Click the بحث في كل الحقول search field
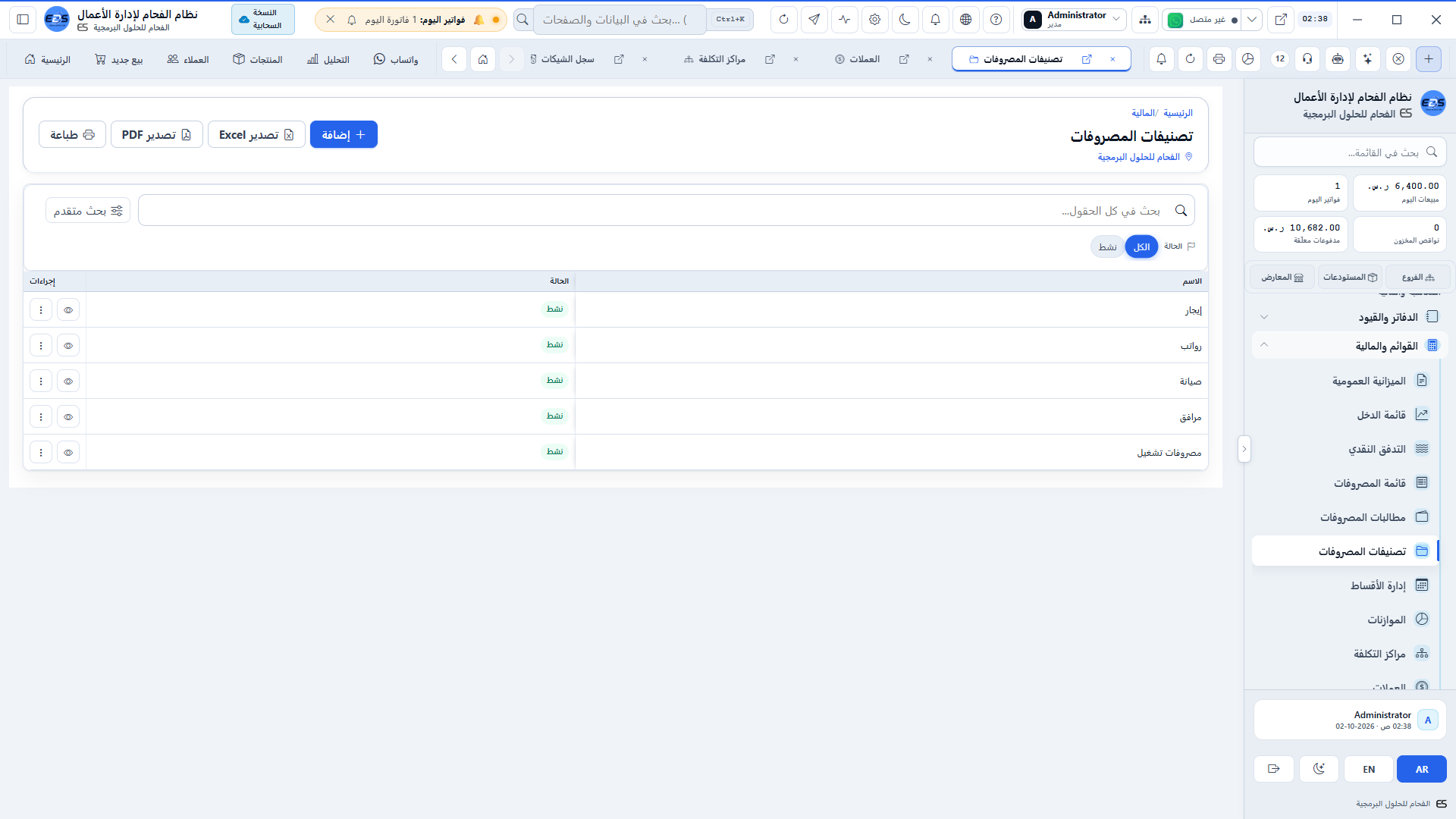The image size is (1456, 819). click(666, 210)
